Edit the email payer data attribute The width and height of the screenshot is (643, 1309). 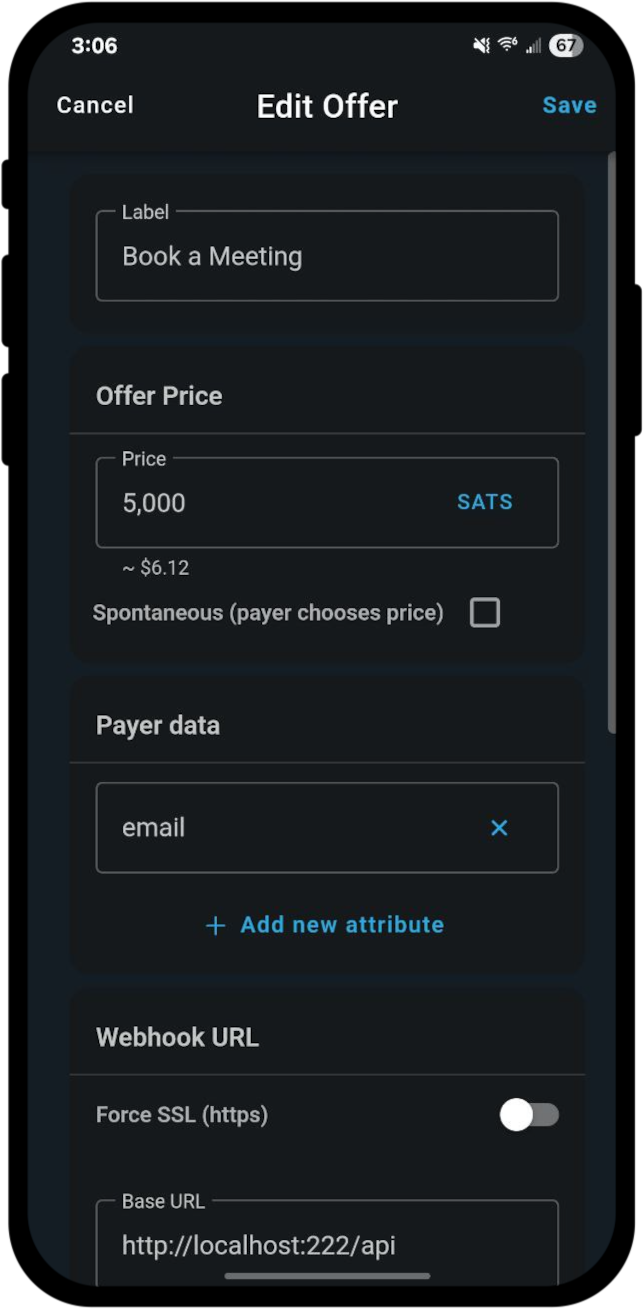click(290, 828)
